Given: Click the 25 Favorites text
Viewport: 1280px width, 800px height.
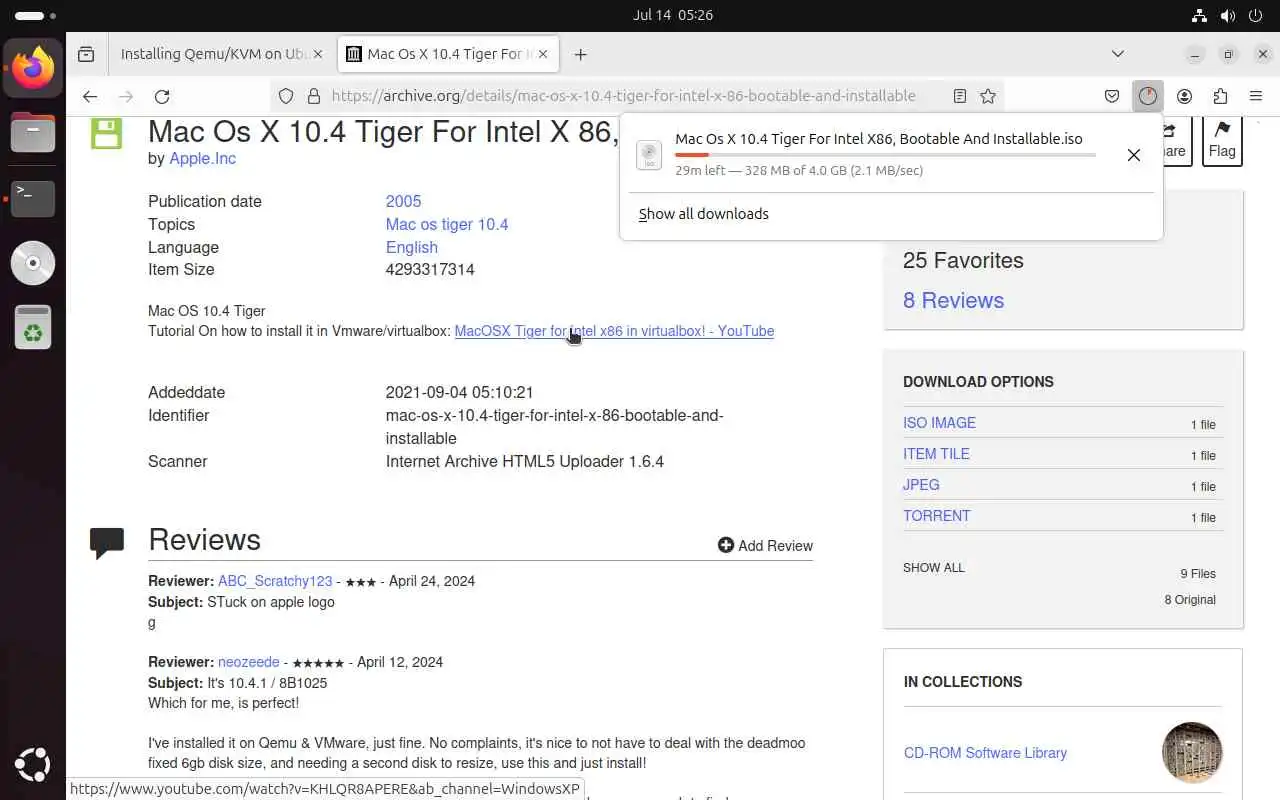Looking at the screenshot, I should click(x=963, y=261).
